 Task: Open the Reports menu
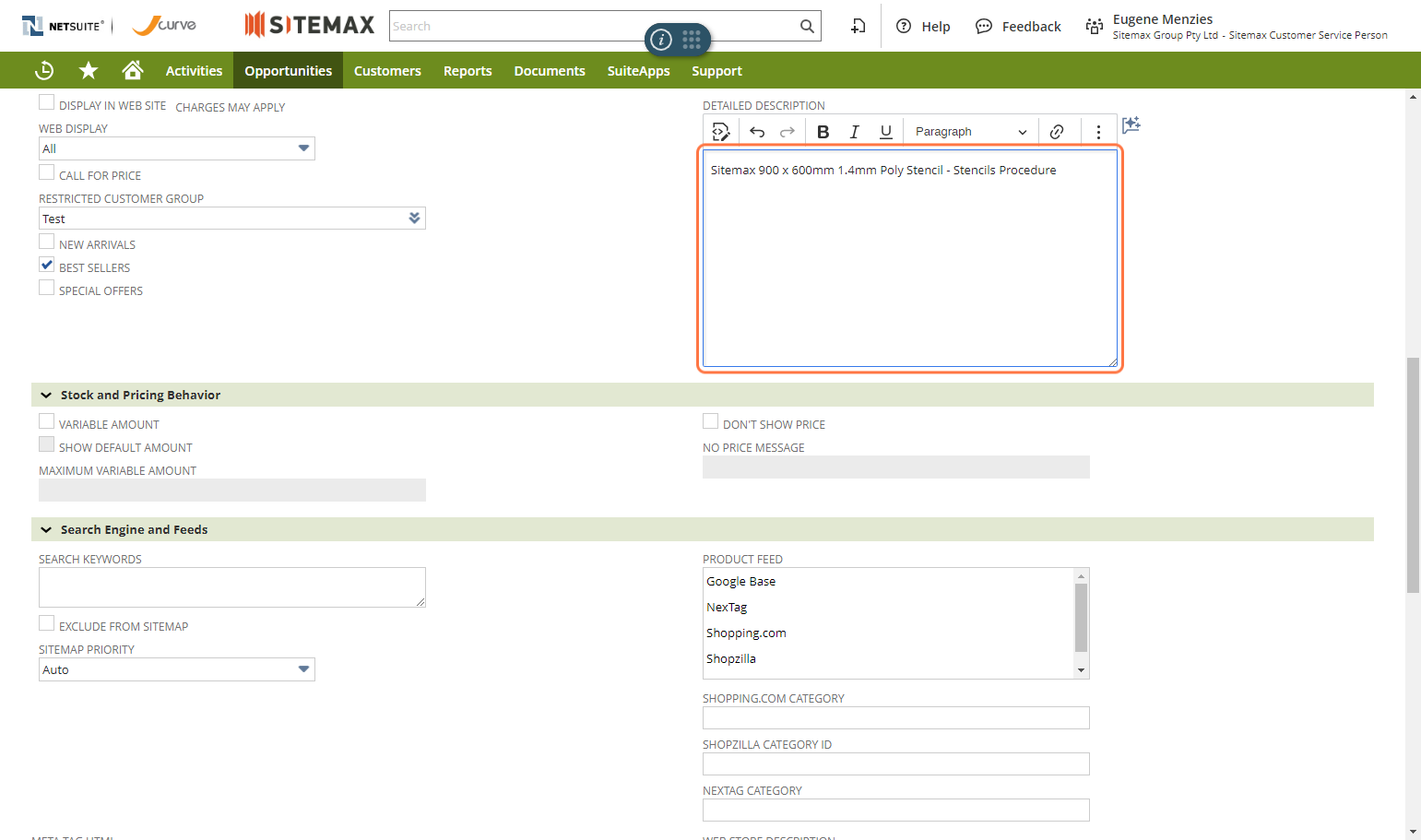pos(468,71)
